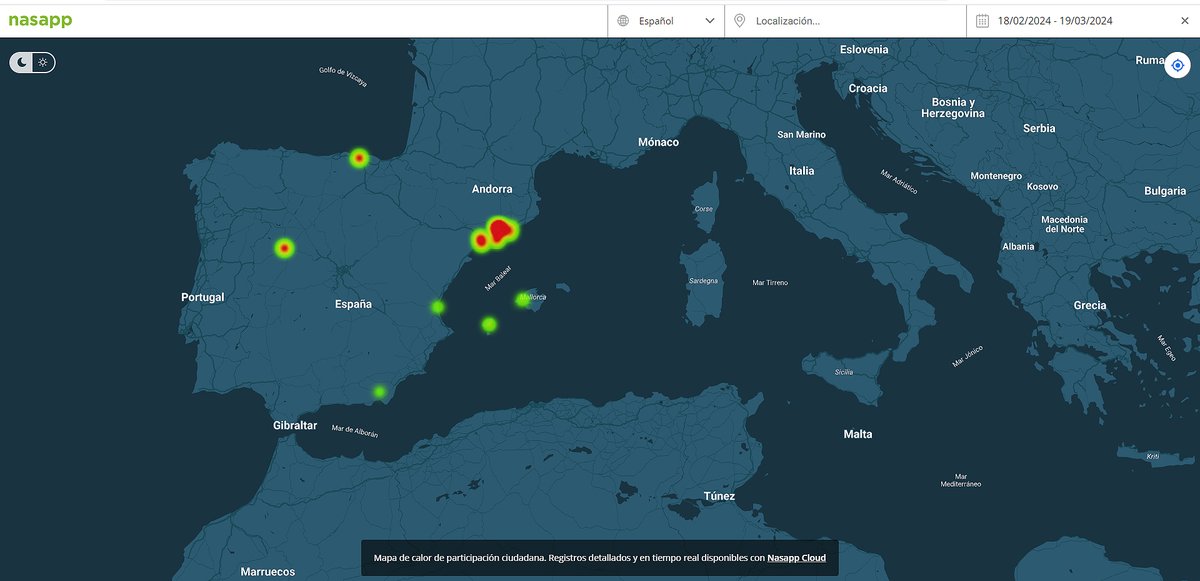
Task: Click the large red heat cluster below Andorra
Action: pos(500,231)
